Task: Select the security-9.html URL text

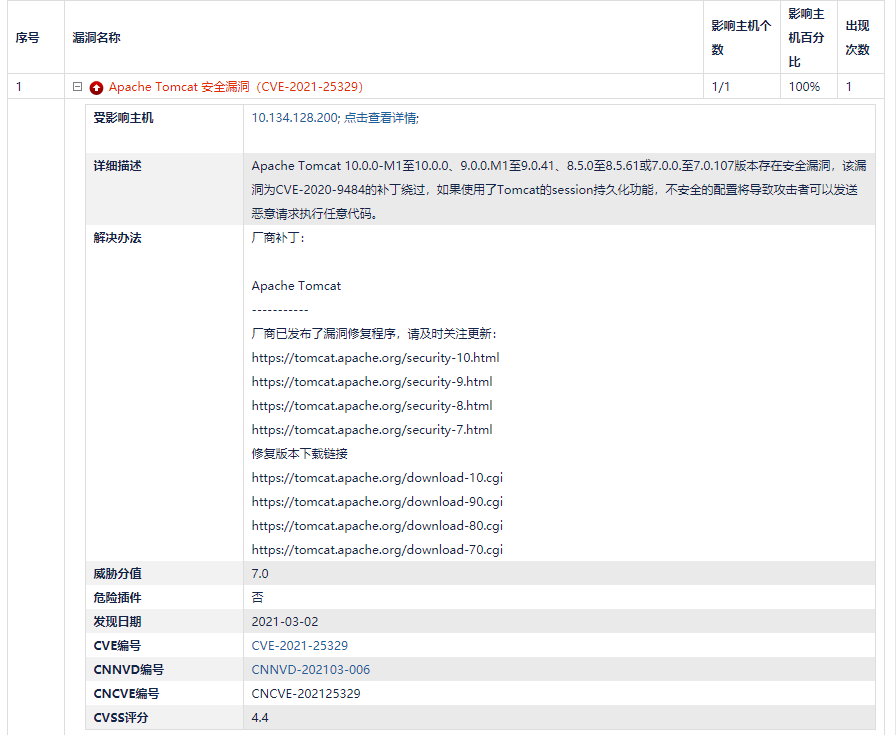Action: [372, 382]
